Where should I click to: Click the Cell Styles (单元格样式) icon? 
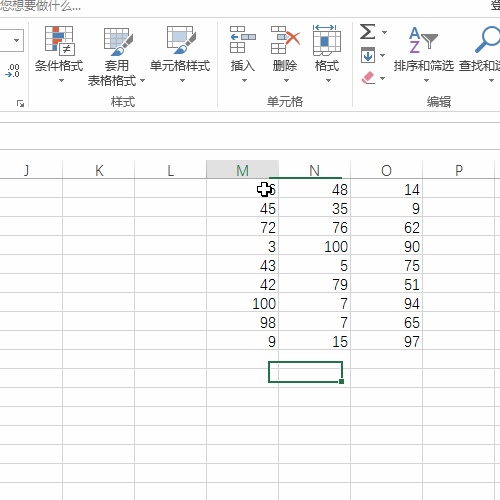coord(181,40)
